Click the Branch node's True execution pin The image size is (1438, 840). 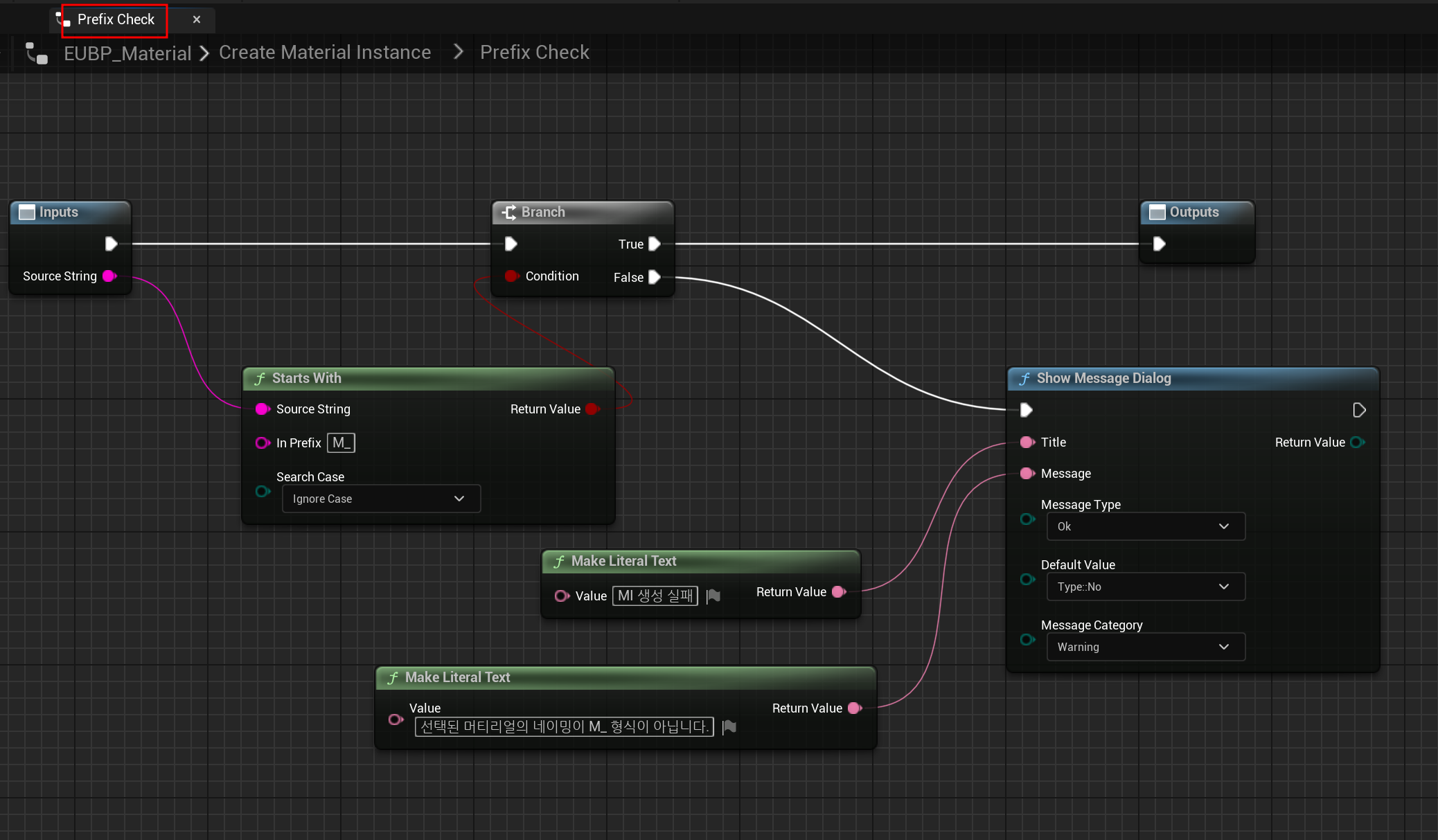[x=654, y=244]
